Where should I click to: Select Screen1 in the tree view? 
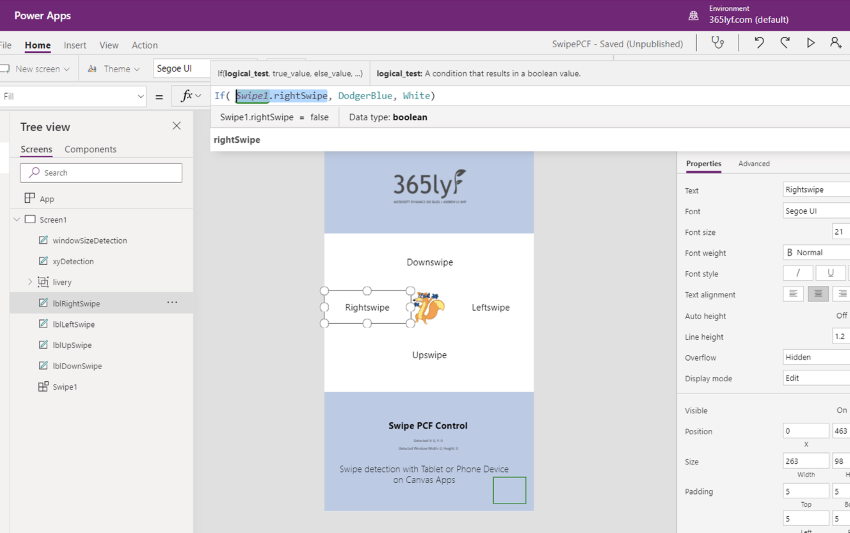coord(53,220)
